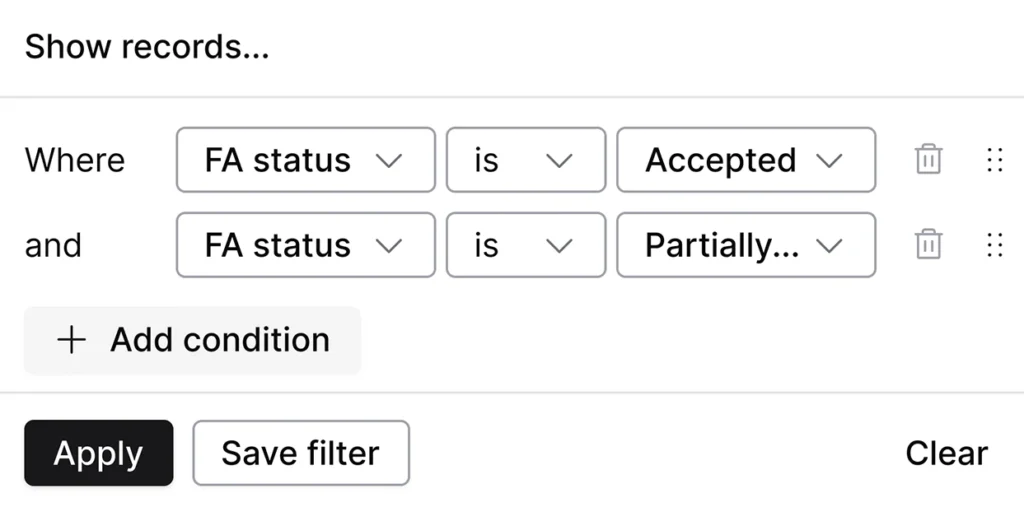Apply the filter
Image resolution: width=1024 pixels, height=507 pixels.
point(98,453)
